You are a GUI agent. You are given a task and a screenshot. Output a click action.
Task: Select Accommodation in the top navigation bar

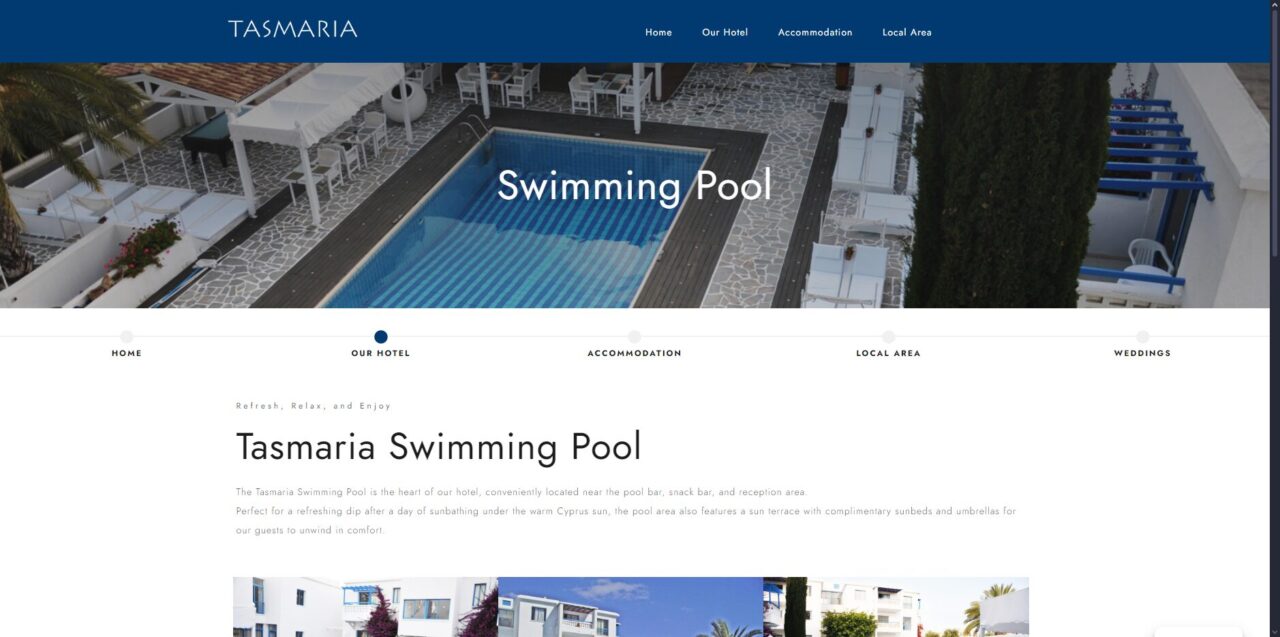815,32
